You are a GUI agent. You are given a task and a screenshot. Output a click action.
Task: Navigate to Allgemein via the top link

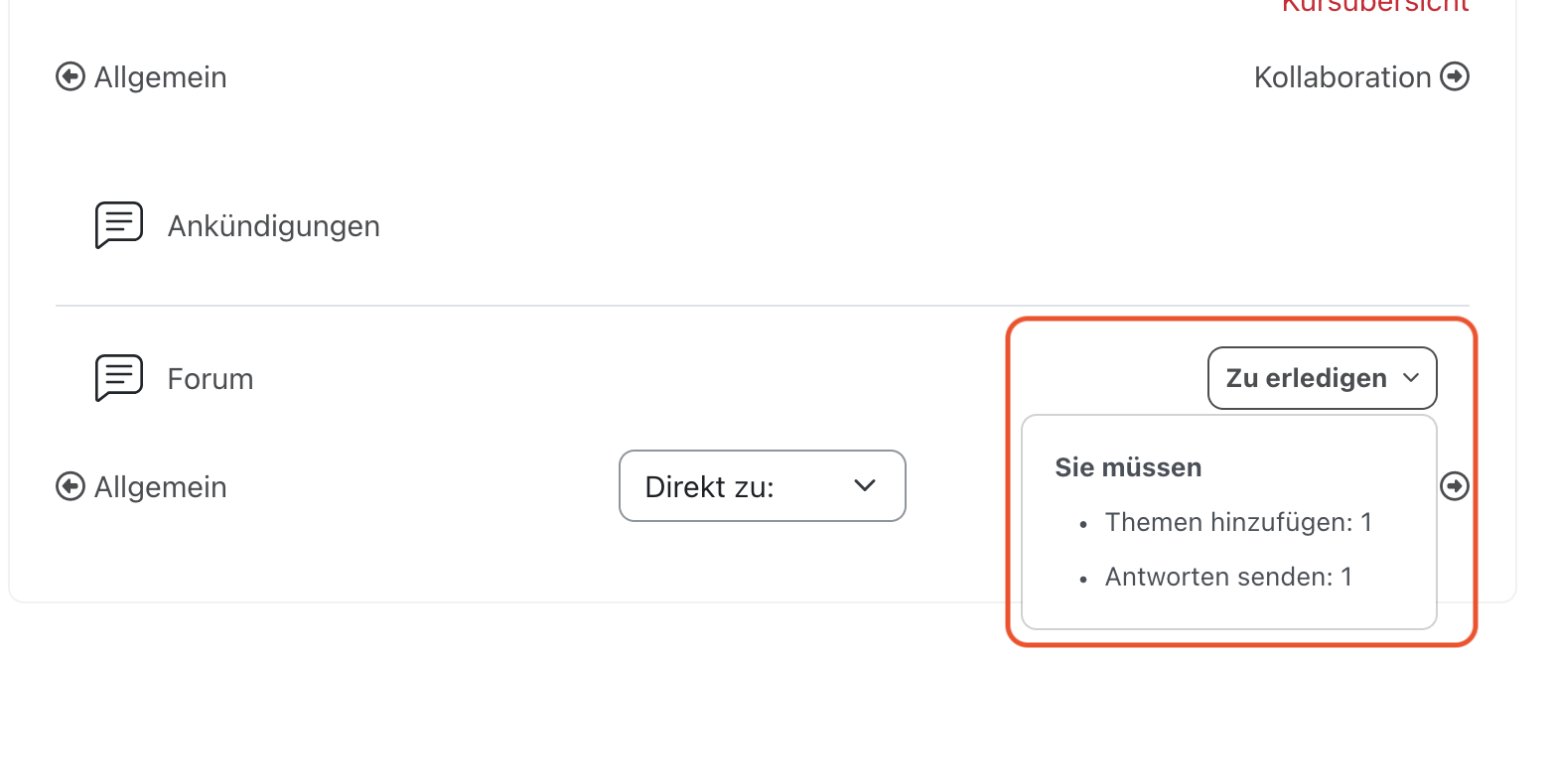(x=161, y=77)
